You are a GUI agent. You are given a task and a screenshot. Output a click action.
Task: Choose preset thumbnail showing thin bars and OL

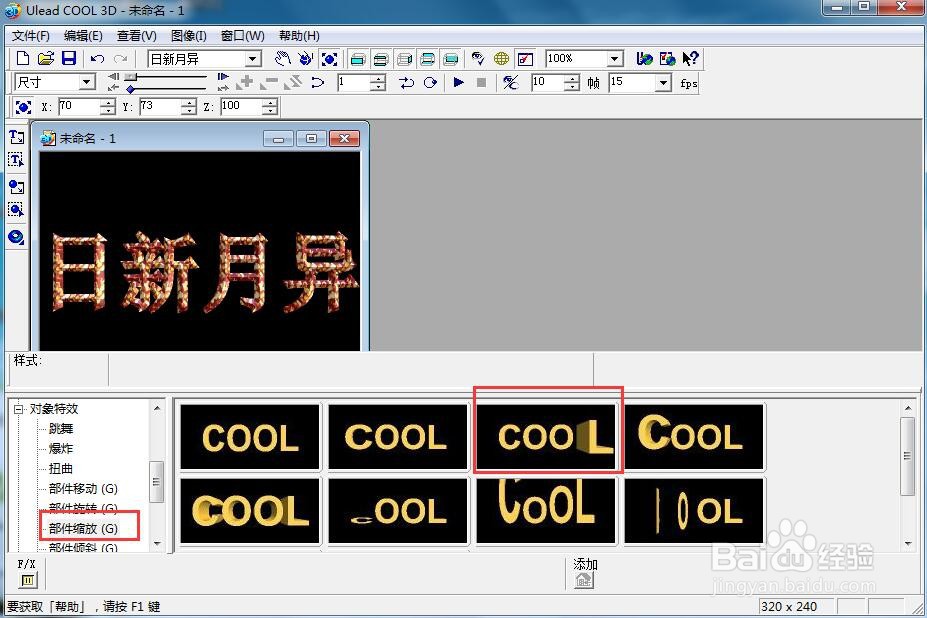point(694,510)
